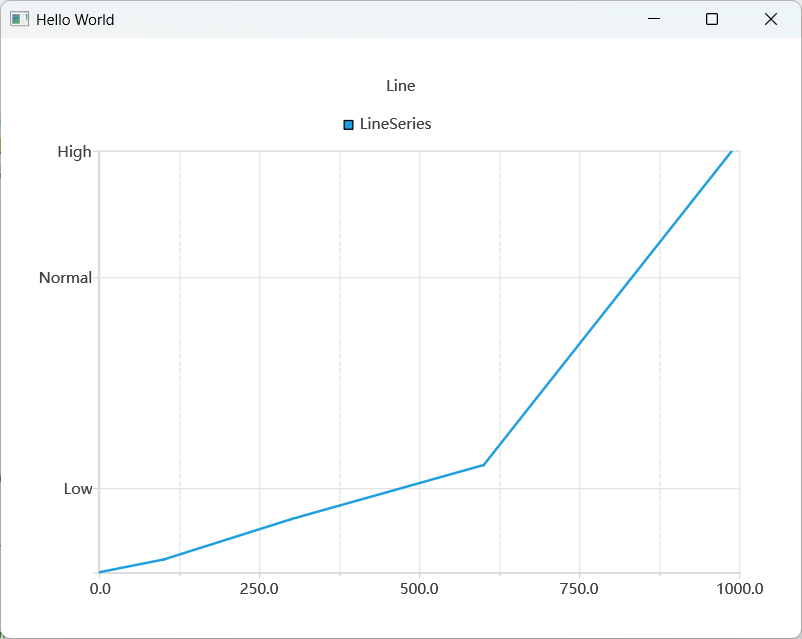This screenshot has width=802, height=639.
Task: Close the Hello World window
Action: [x=771, y=19]
